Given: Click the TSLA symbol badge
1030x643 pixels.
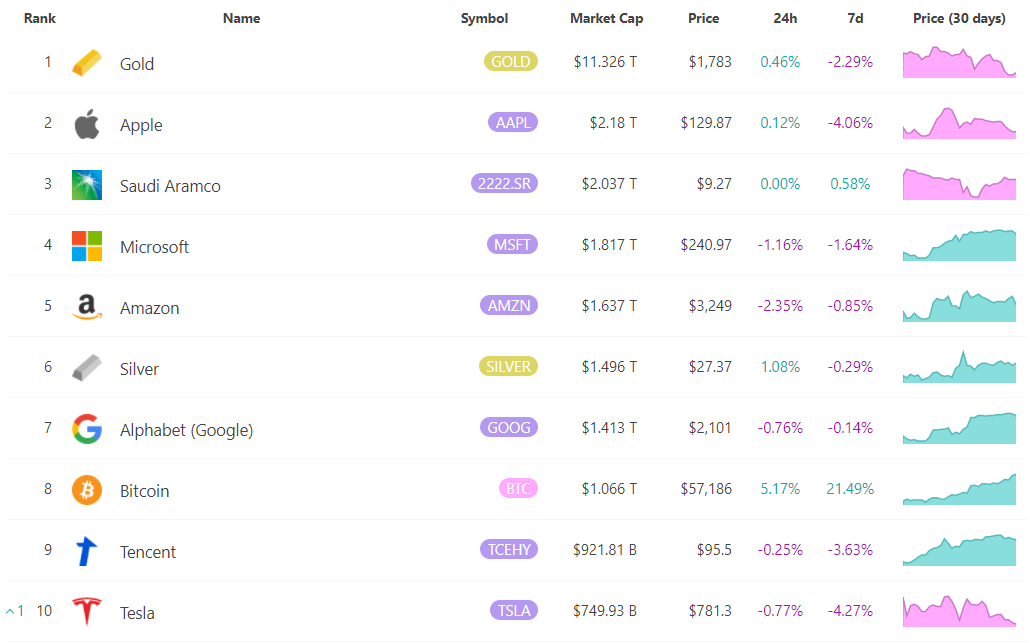Looking at the screenshot, I should (x=514, y=611).
